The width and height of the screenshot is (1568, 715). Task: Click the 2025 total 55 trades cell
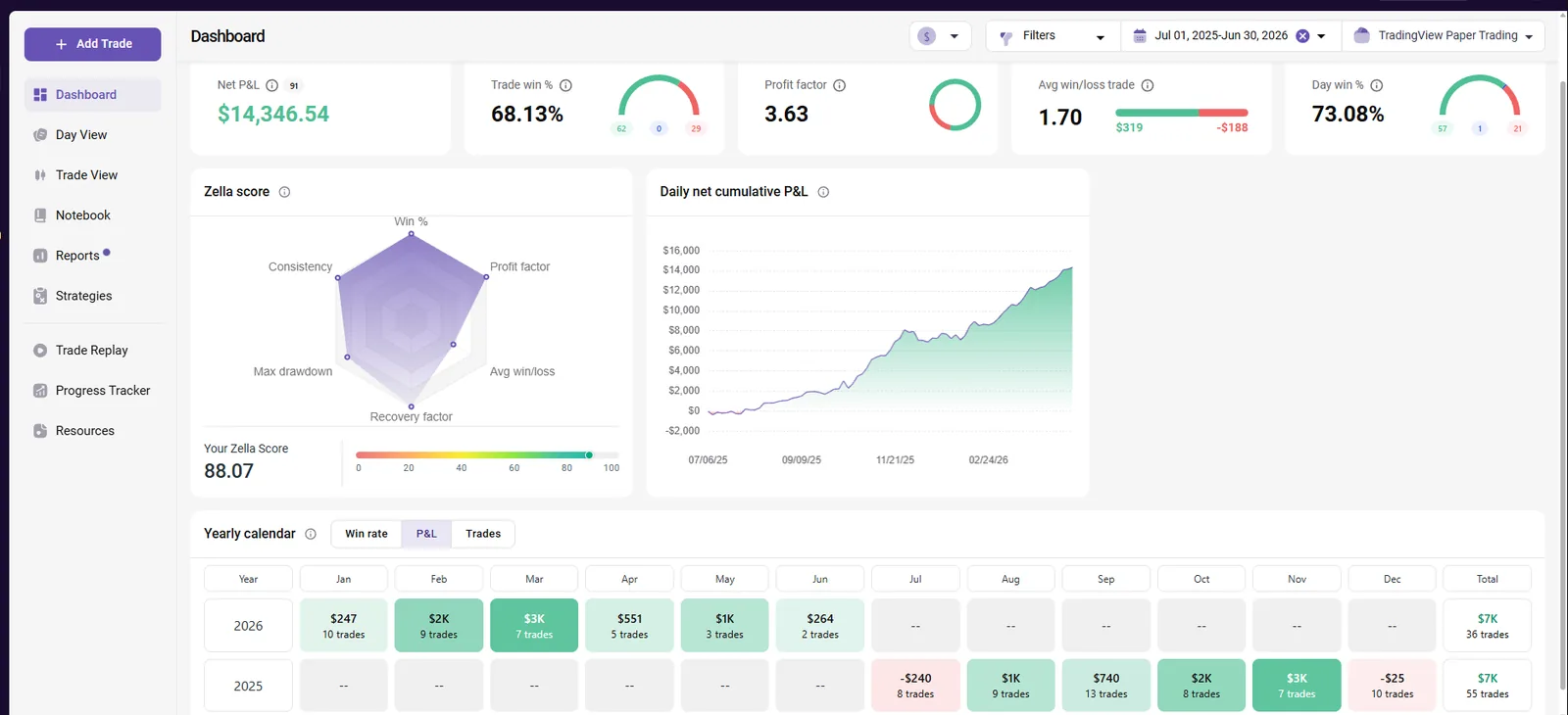click(1488, 686)
